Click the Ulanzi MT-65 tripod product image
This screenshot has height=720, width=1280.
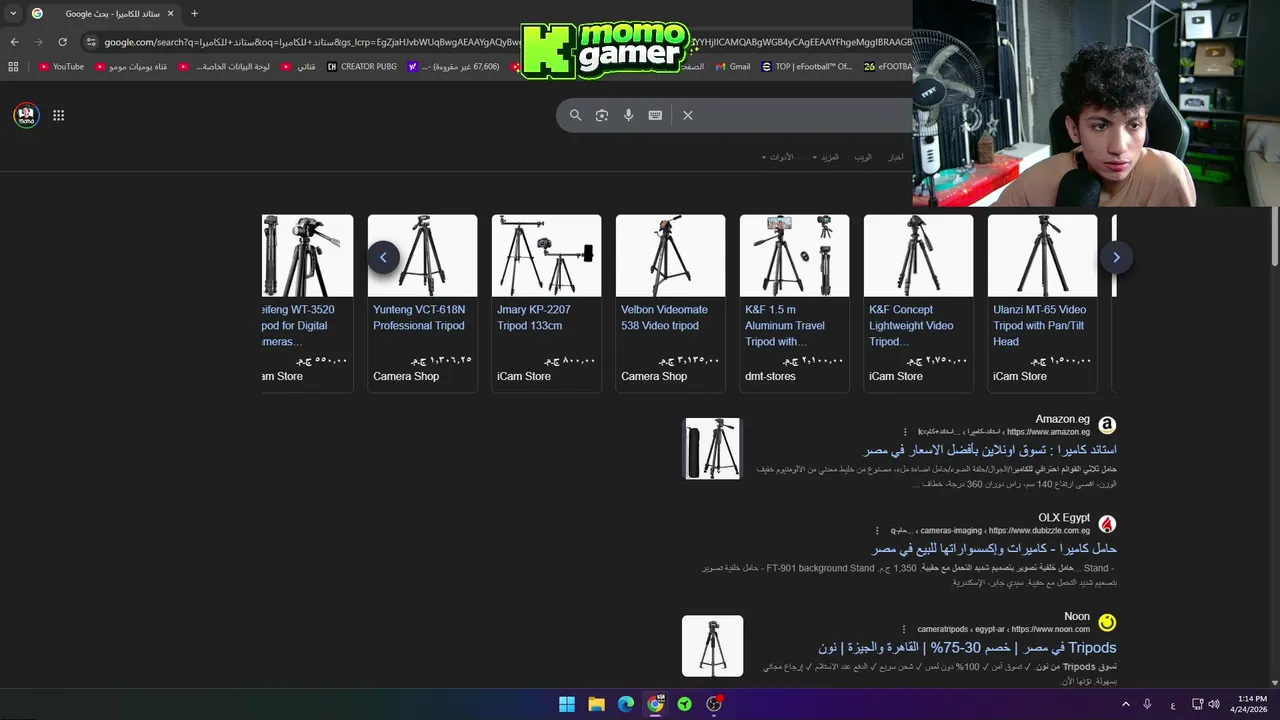(1042, 256)
